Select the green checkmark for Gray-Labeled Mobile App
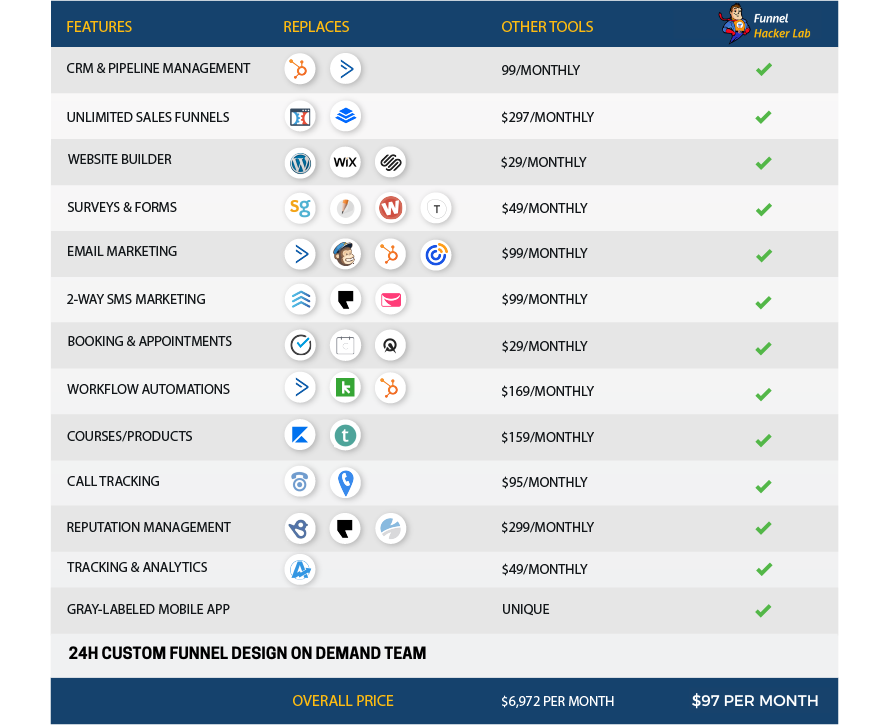 pyautogui.click(x=764, y=611)
